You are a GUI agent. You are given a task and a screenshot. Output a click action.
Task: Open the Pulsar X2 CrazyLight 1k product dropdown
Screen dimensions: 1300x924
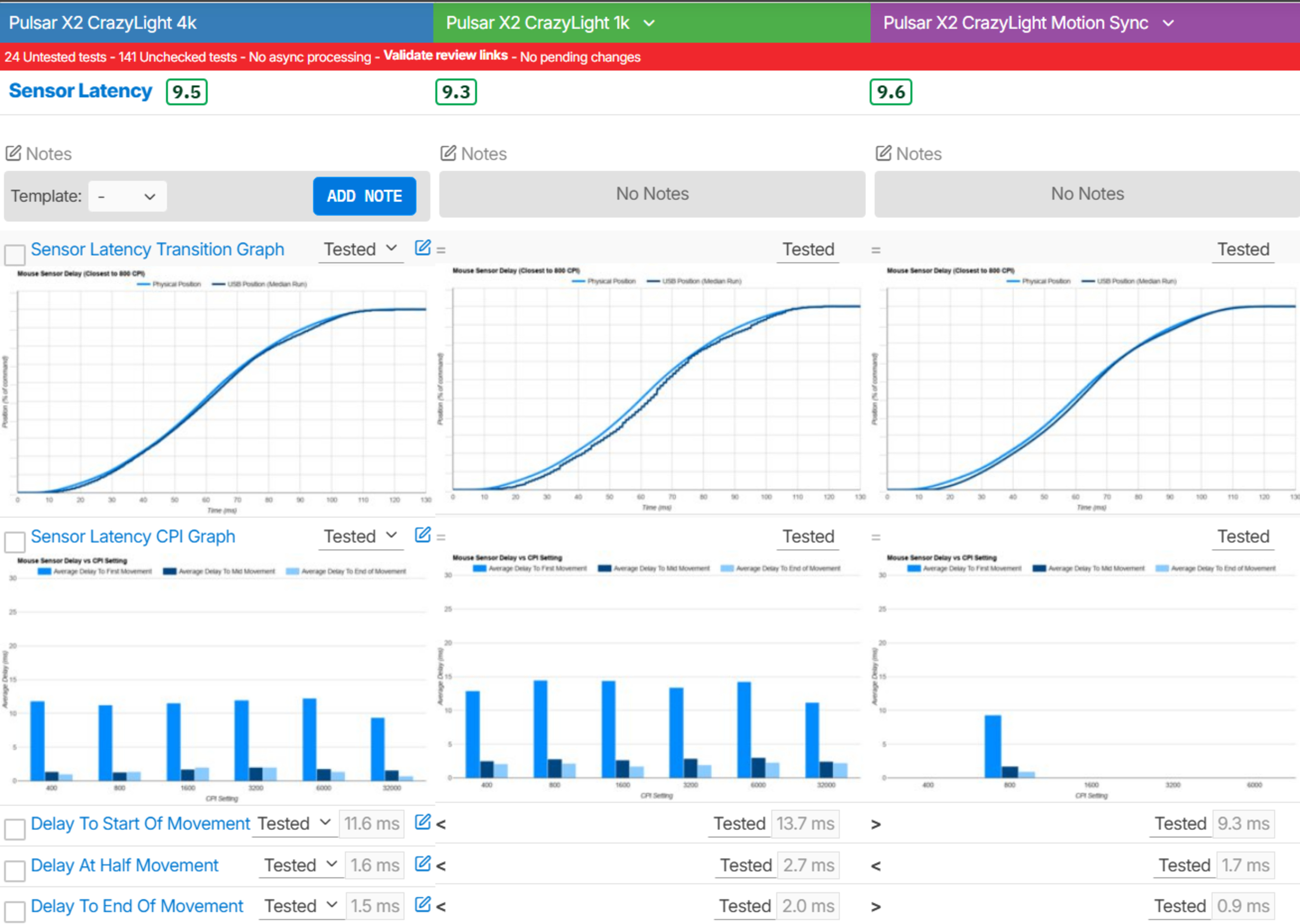point(649,23)
